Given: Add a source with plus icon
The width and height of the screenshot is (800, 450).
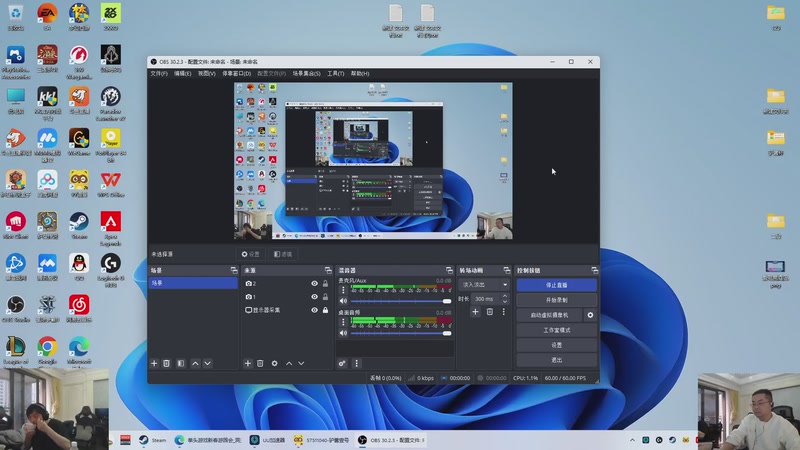Looking at the screenshot, I should [x=247, y=363].
